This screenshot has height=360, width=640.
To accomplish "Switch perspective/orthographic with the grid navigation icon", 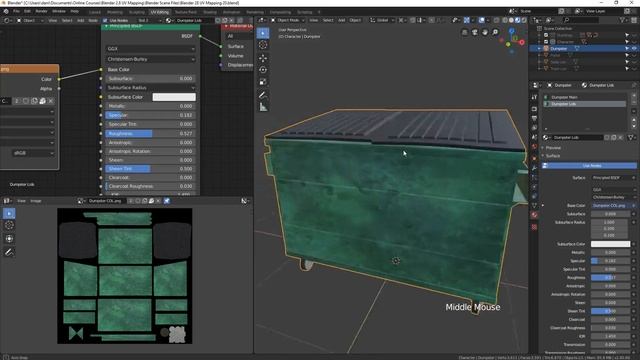I will point(464,32).
